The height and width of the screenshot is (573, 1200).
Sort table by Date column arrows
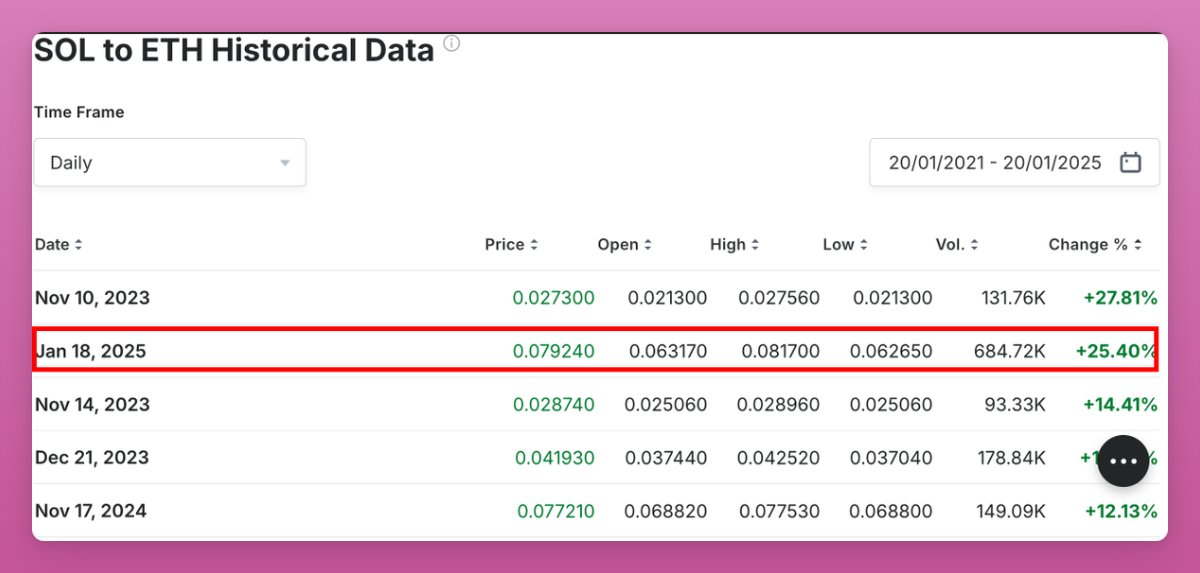pyautogui.click(x=79, y=245)
